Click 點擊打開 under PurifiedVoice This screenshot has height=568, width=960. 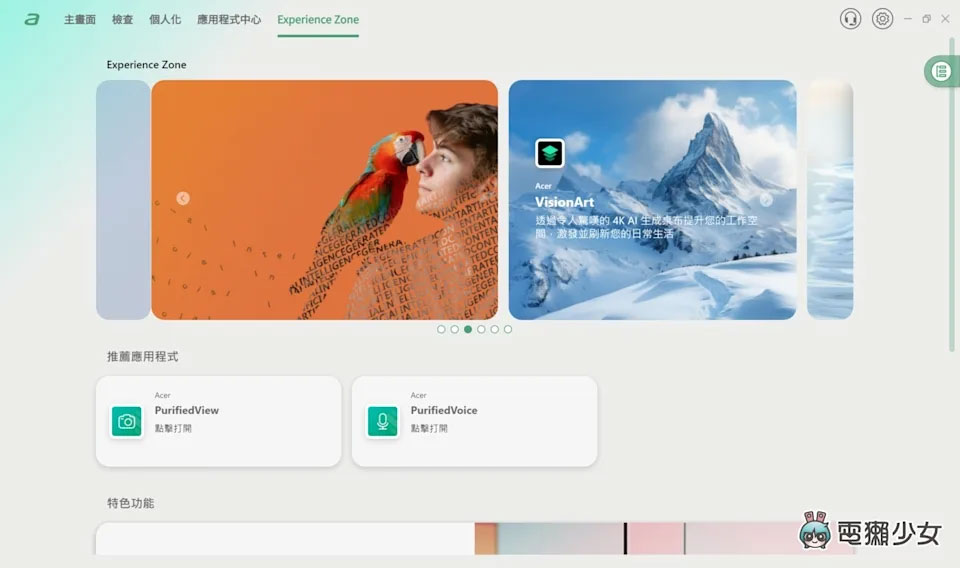coord(429,428)
